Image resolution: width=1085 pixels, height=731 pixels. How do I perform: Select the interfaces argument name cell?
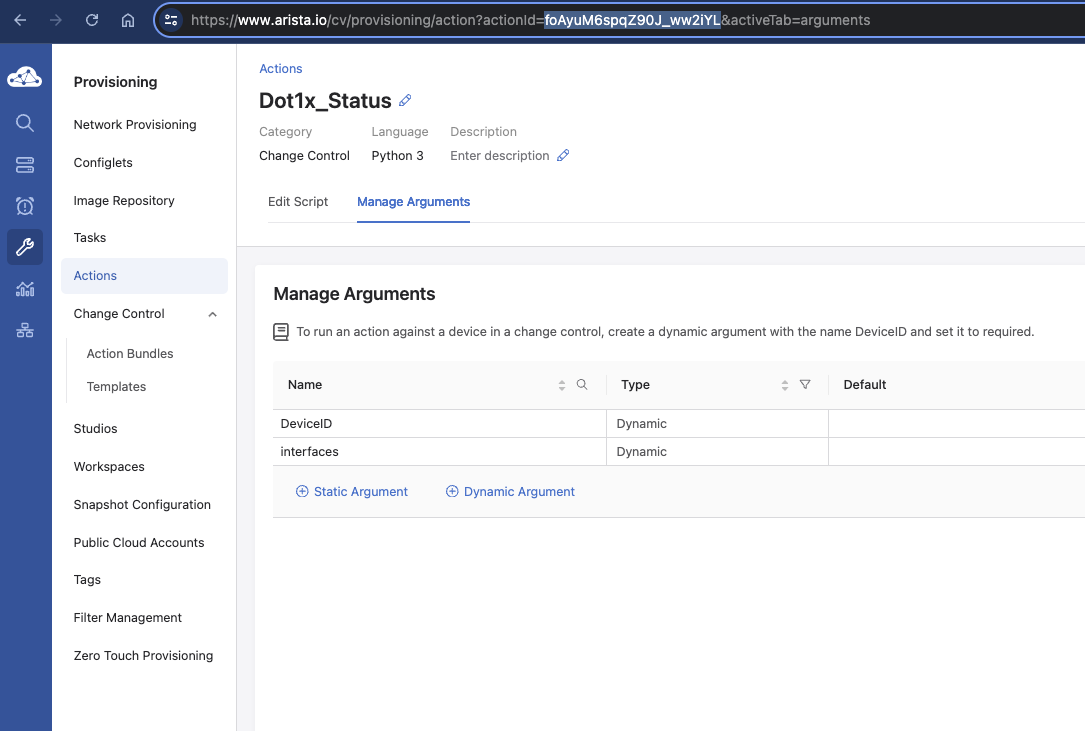pyautogui.click(x=440, y=451)
